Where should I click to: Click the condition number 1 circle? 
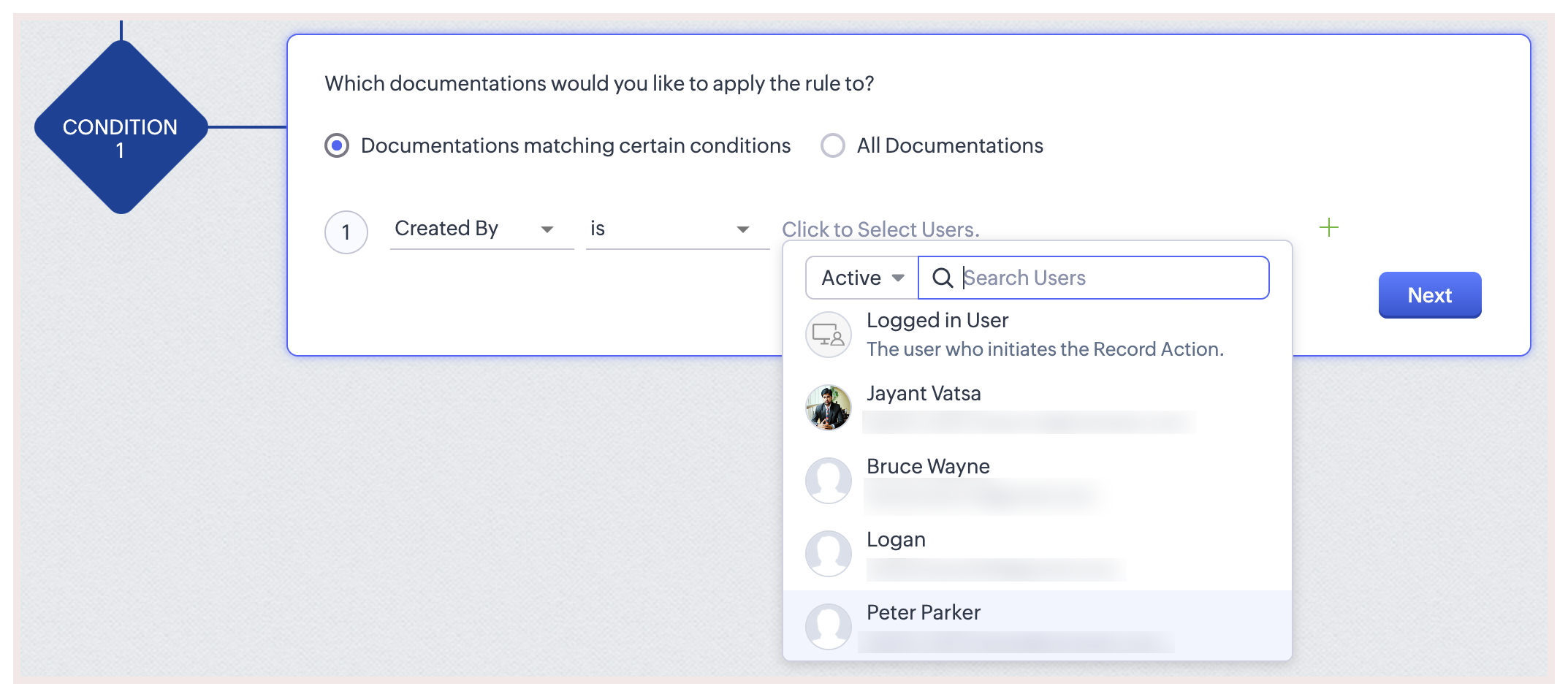click(x=346, y=232)
